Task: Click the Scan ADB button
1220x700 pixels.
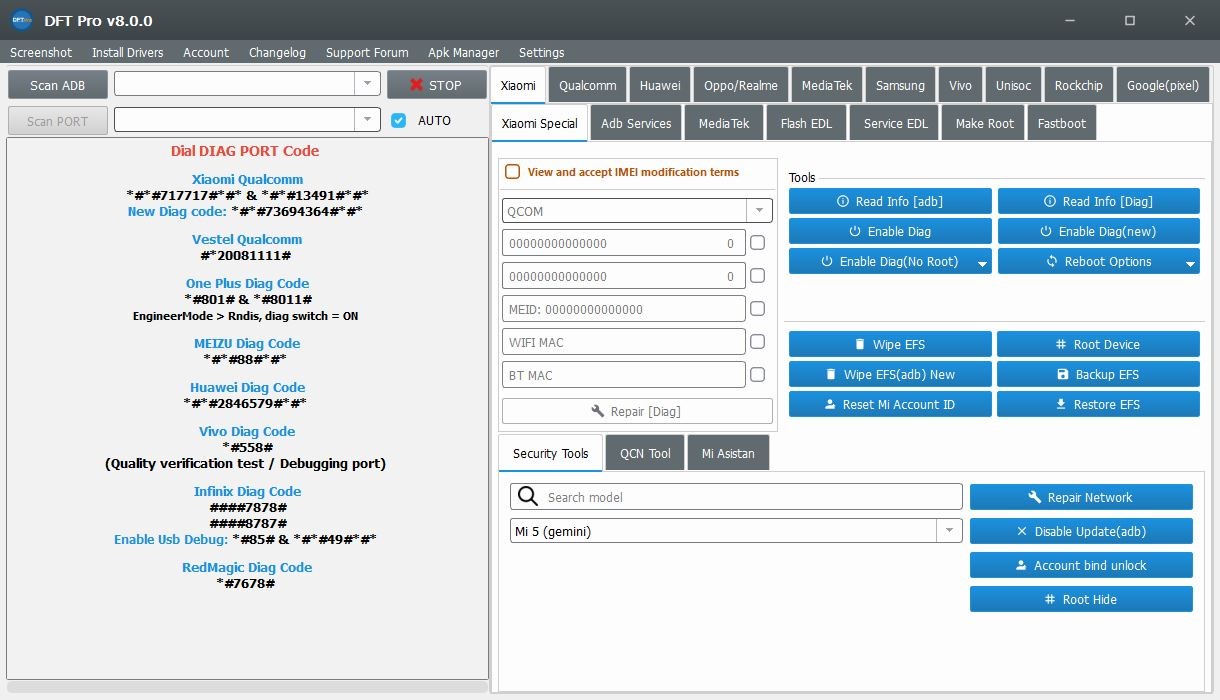Action: tap(58, 85)
